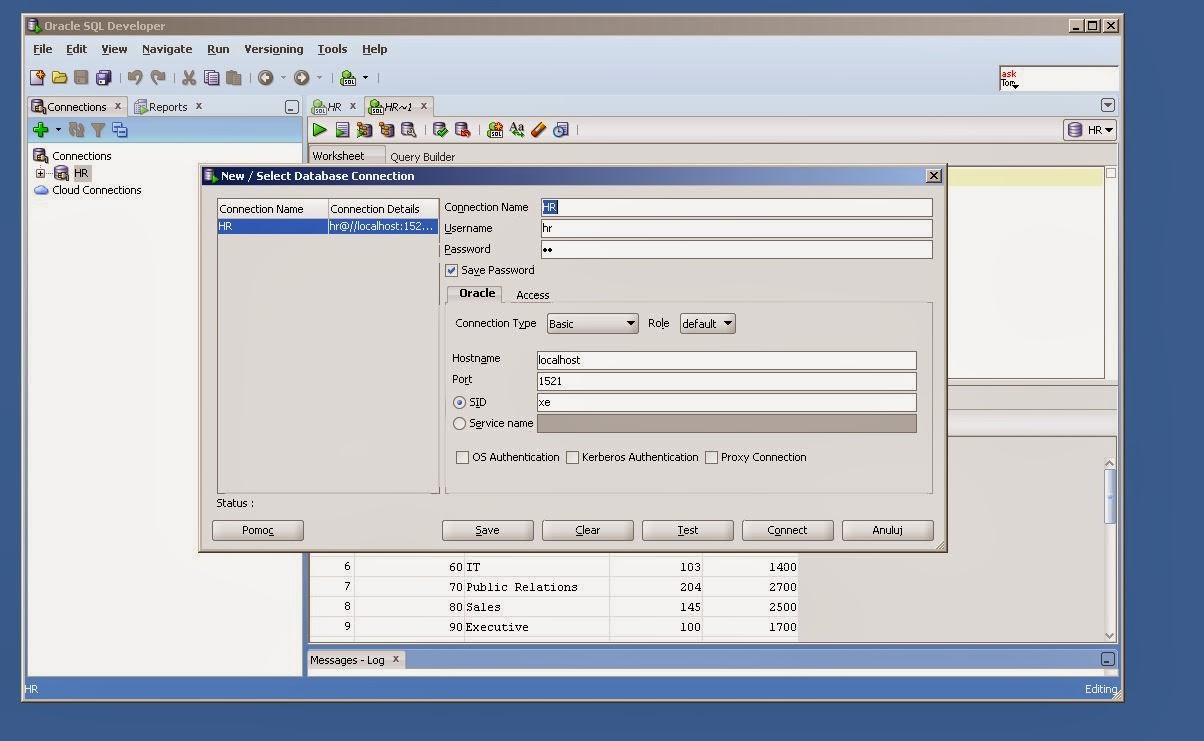Expand the HR connection tree node
Screen dimensions: 1204x741
tap(40, 174)
